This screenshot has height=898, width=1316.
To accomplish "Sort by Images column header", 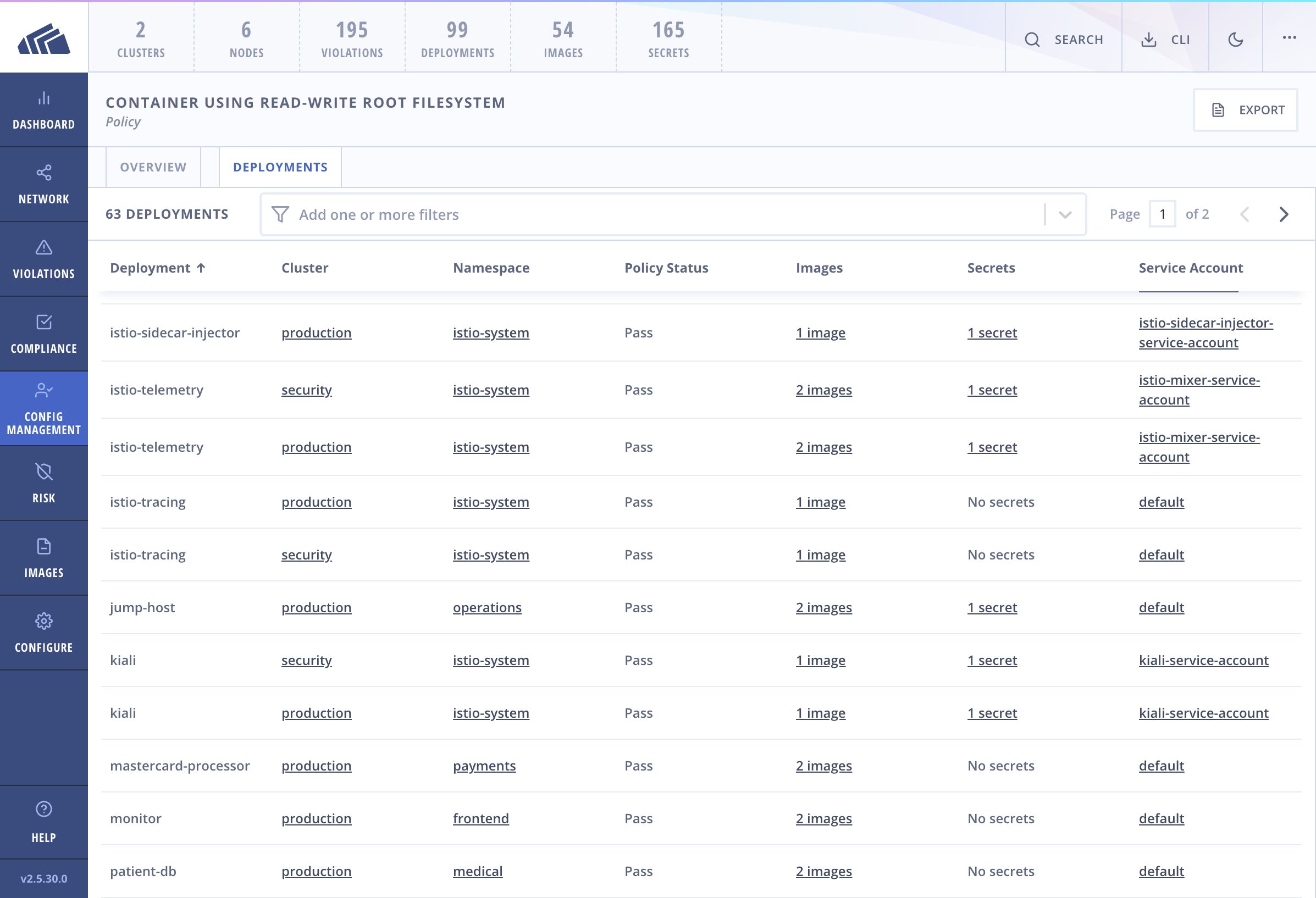I will pos(819,268).
